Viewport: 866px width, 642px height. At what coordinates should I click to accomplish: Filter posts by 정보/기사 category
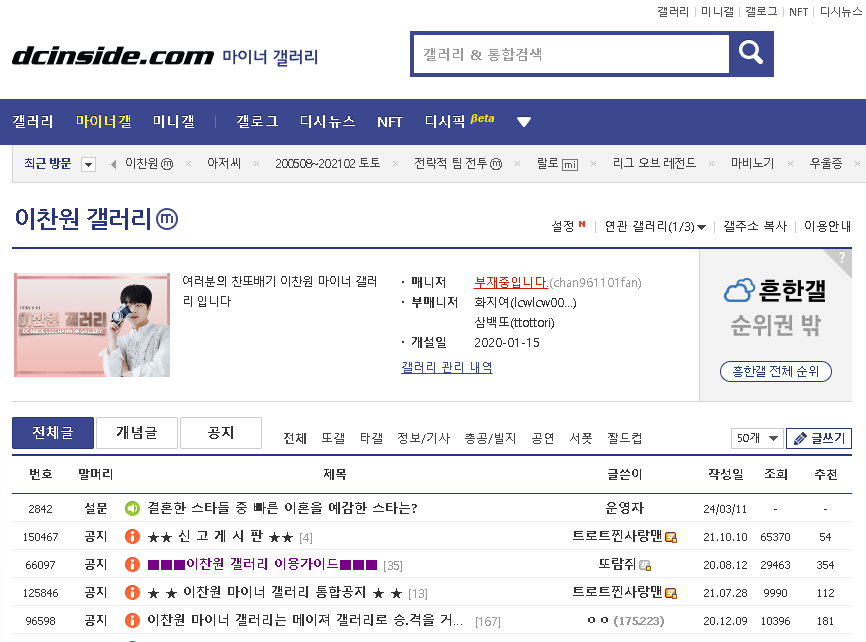click(x=424, y=439)
